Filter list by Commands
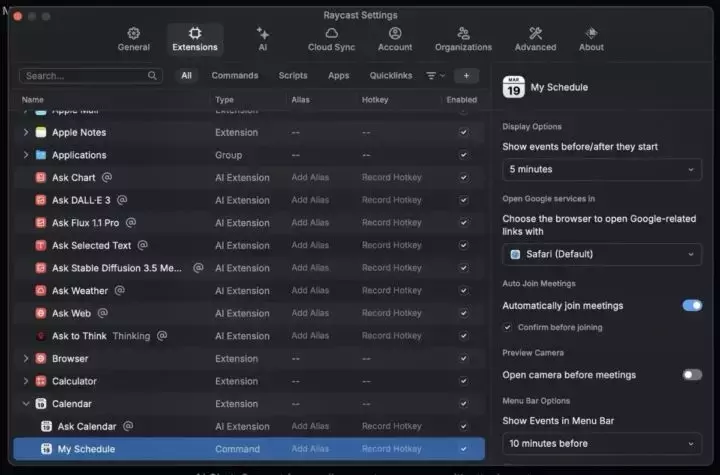 click(235, 75)
